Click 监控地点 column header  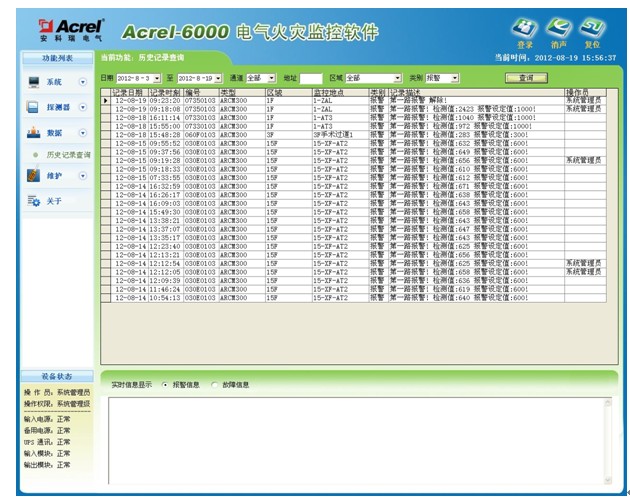click(x=340, y=92)
